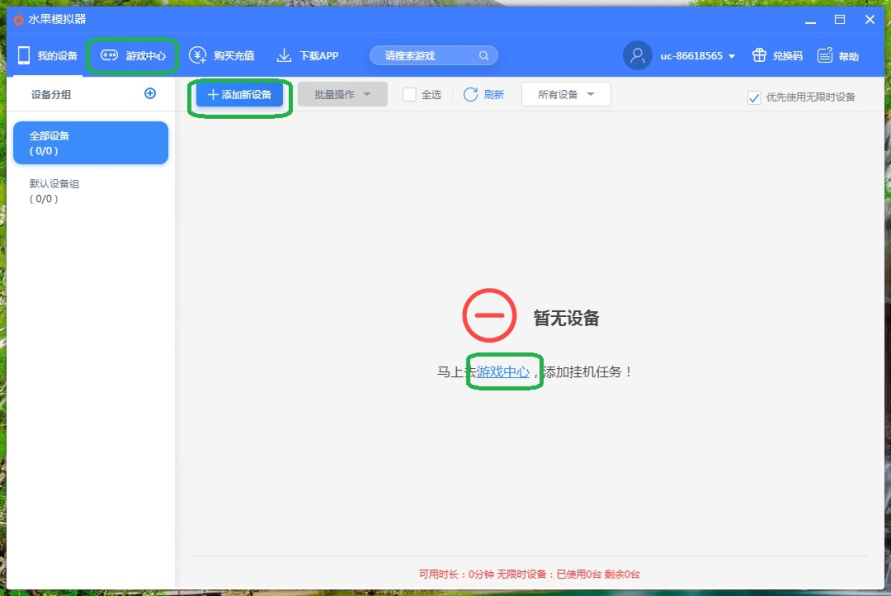The image size is (891, 596).
Task: Open 兑换码 gift redemption
Action: pos(777,56)
